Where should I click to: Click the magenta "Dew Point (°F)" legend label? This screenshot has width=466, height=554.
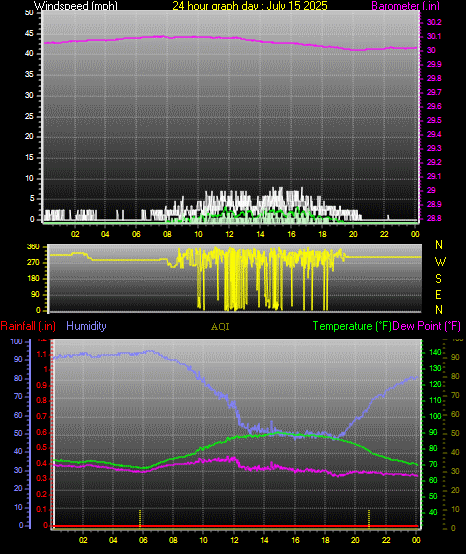426,326
